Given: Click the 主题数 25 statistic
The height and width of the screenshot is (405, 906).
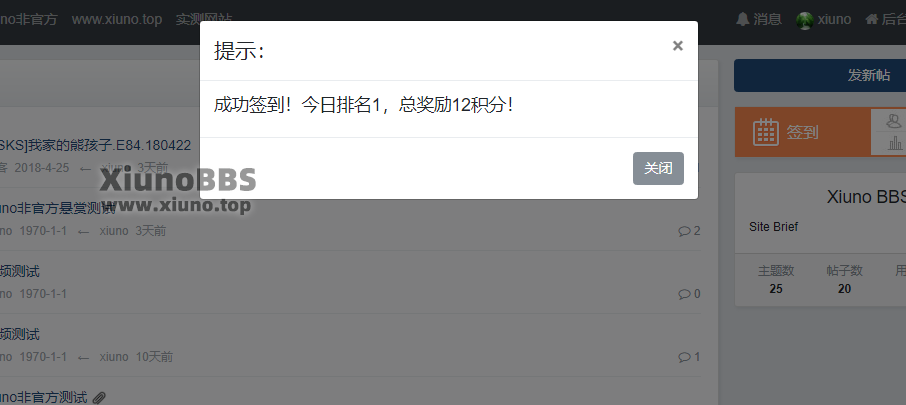Looking at the screenshot, I should [776, 280].
